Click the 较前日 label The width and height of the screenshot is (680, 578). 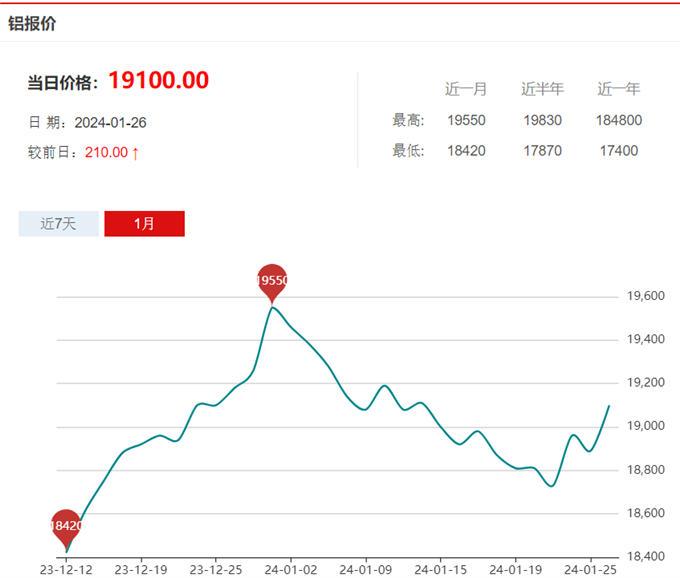[52, 152]
